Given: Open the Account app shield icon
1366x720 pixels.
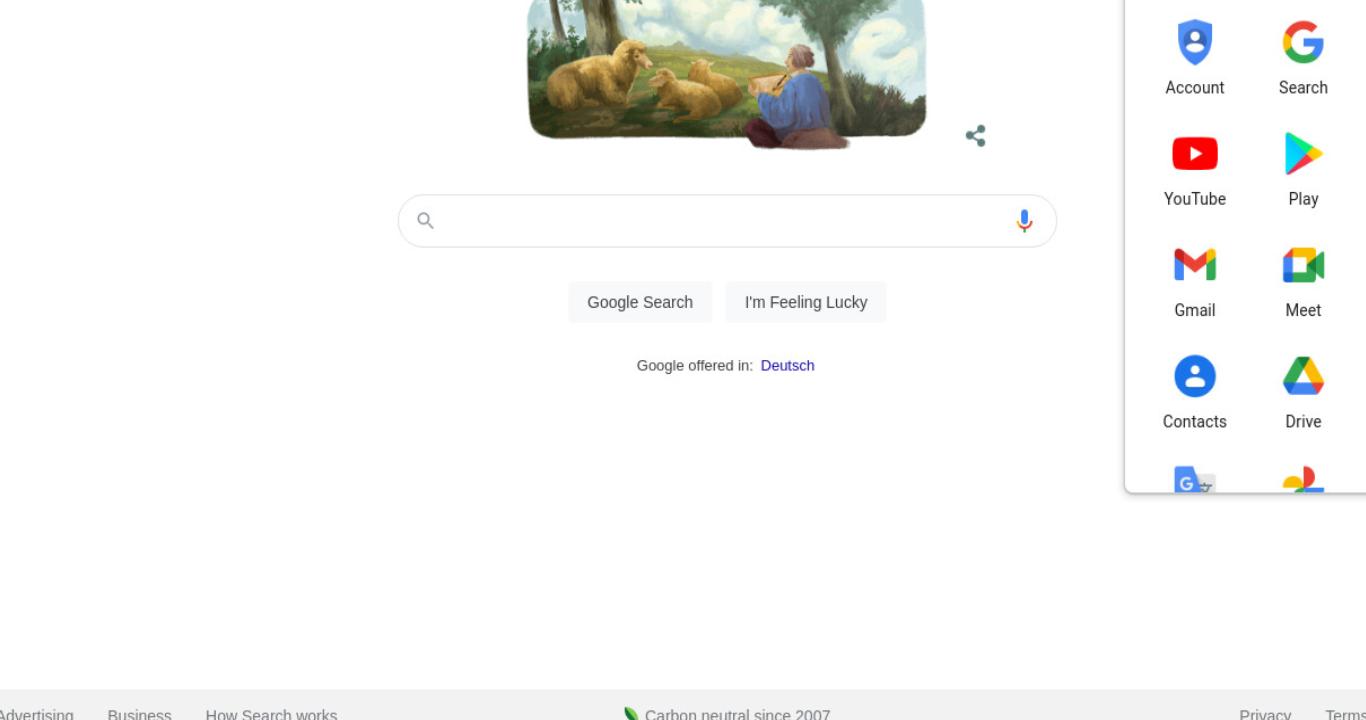Looking at the screenshot, I should click(x=1194, y=43).
